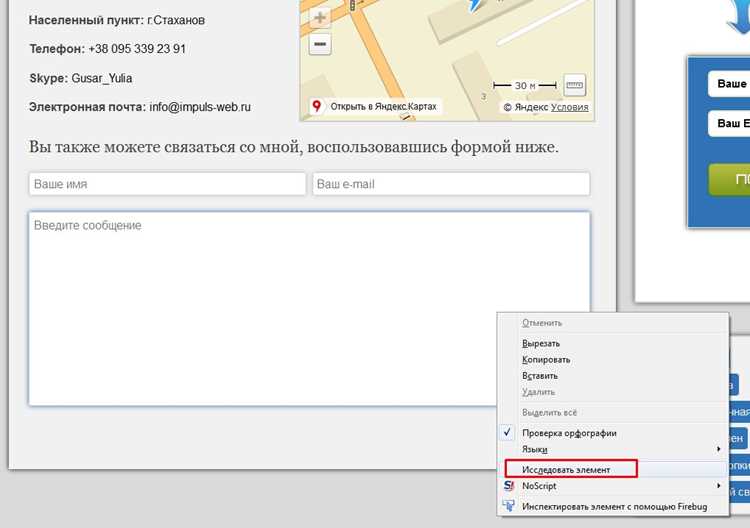
Task: Choose Отменить in the context menu
Action: pyautogui.click(x=613, y=323)
